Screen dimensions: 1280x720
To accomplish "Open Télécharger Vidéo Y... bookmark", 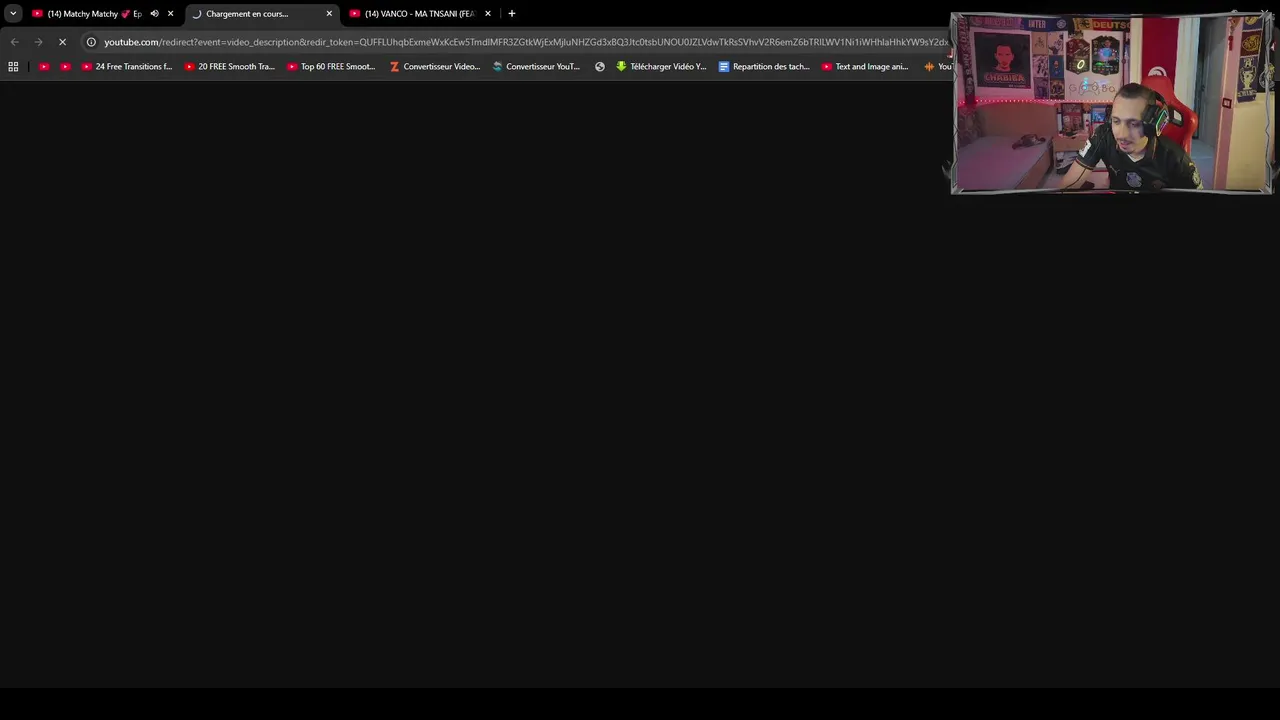I will coord(662,67).
